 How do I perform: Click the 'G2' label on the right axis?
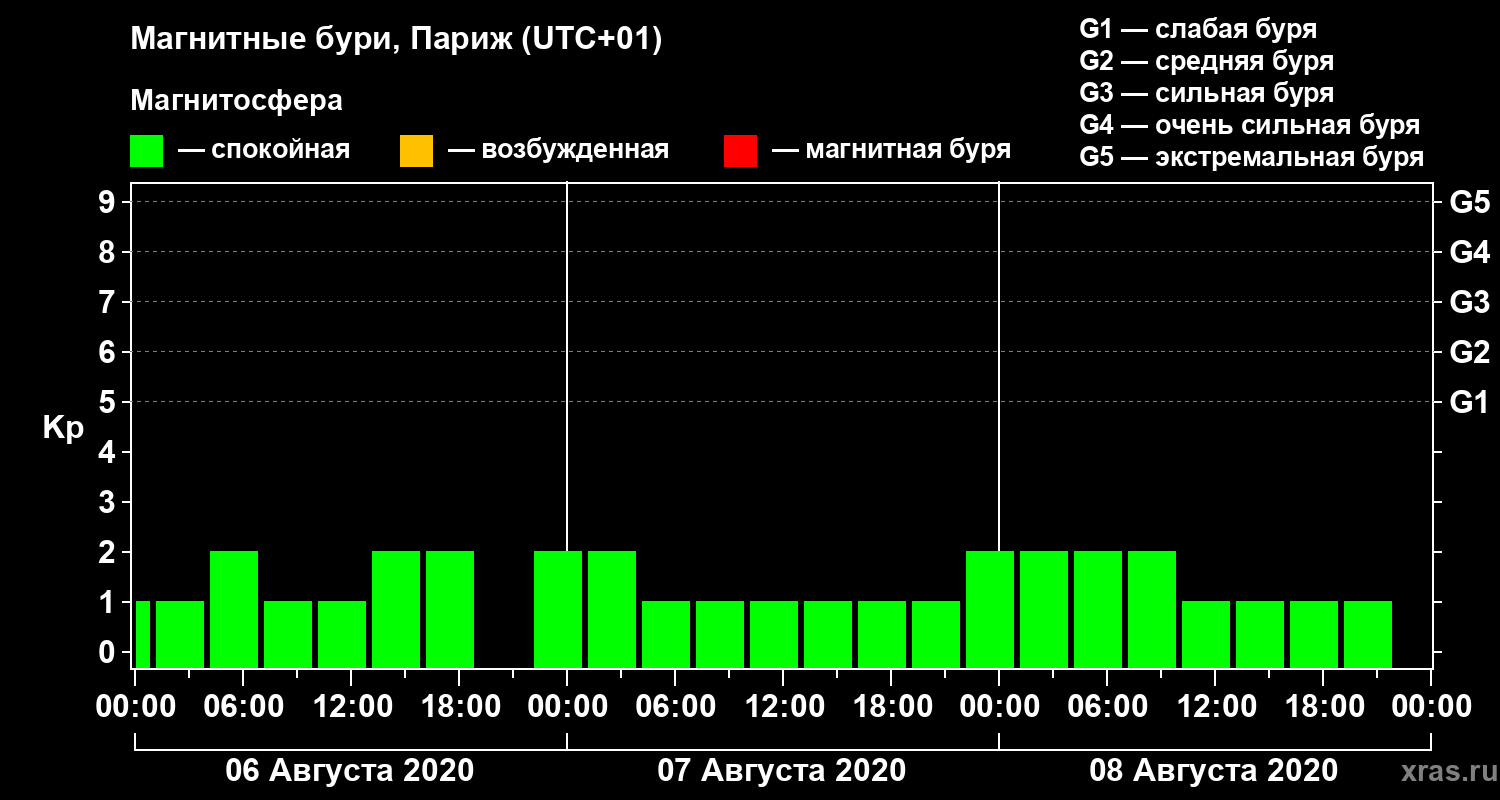click(1469, 352)
